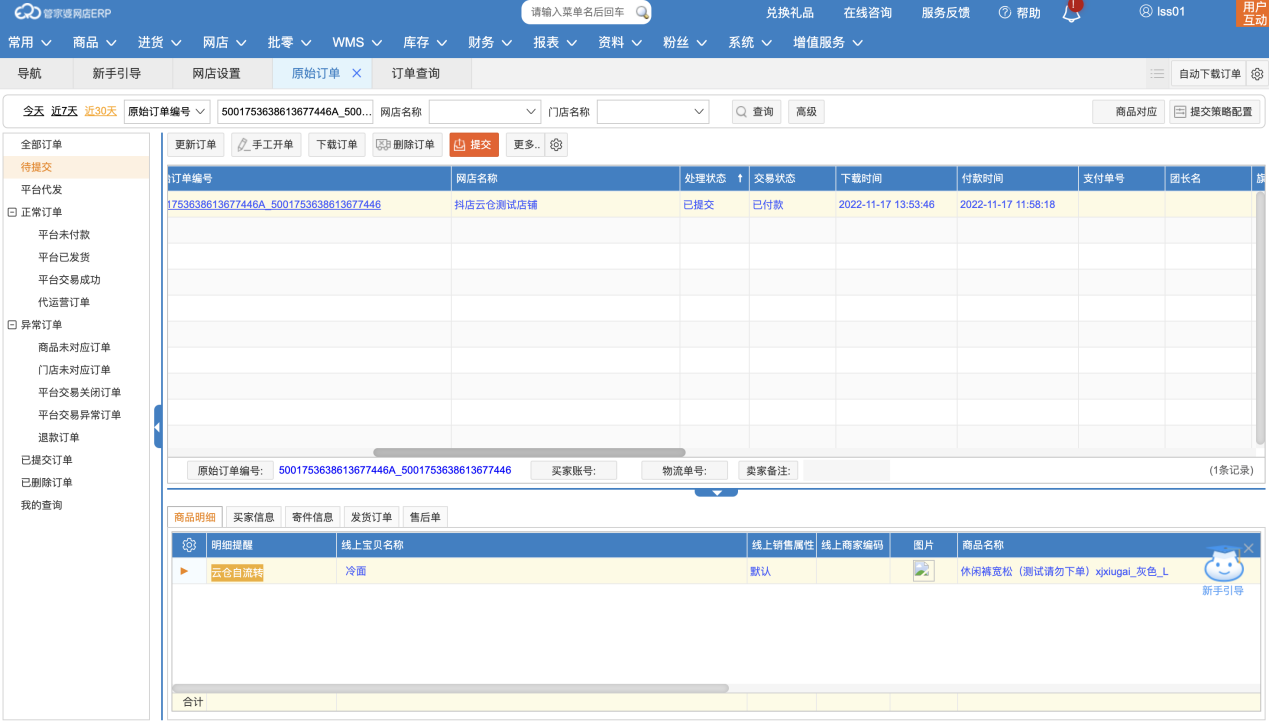Open the 原始订单编号 search field dropdown
1269x722 pixels.
(201, 112)
